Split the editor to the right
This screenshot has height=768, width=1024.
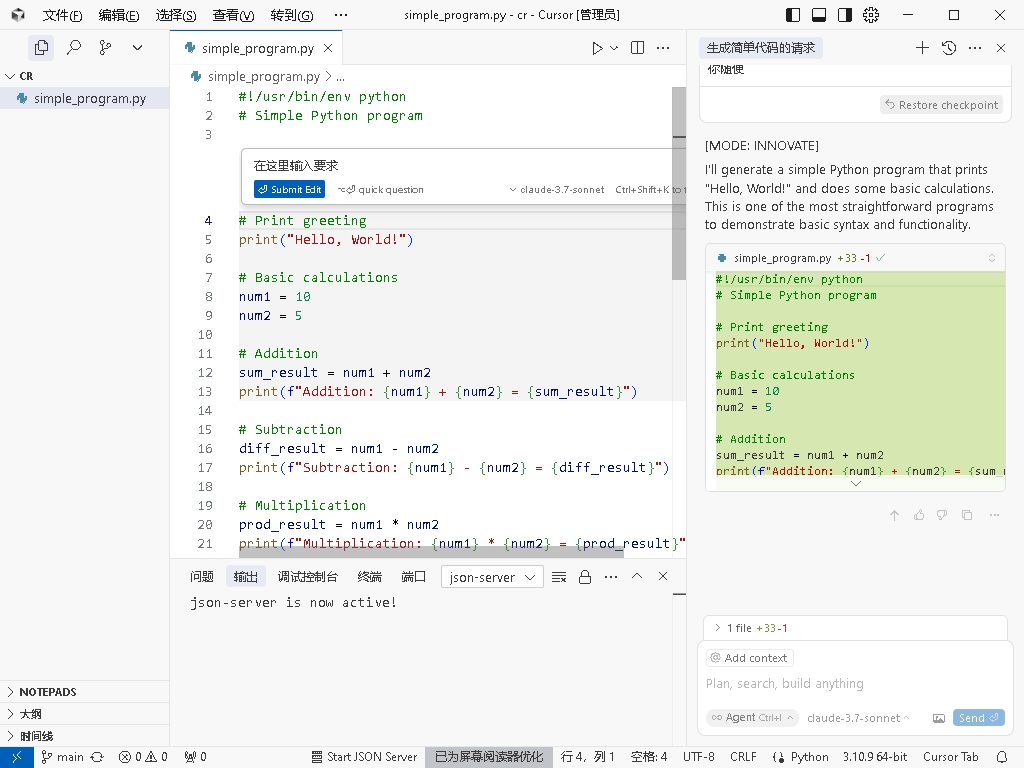pos(637,48)
